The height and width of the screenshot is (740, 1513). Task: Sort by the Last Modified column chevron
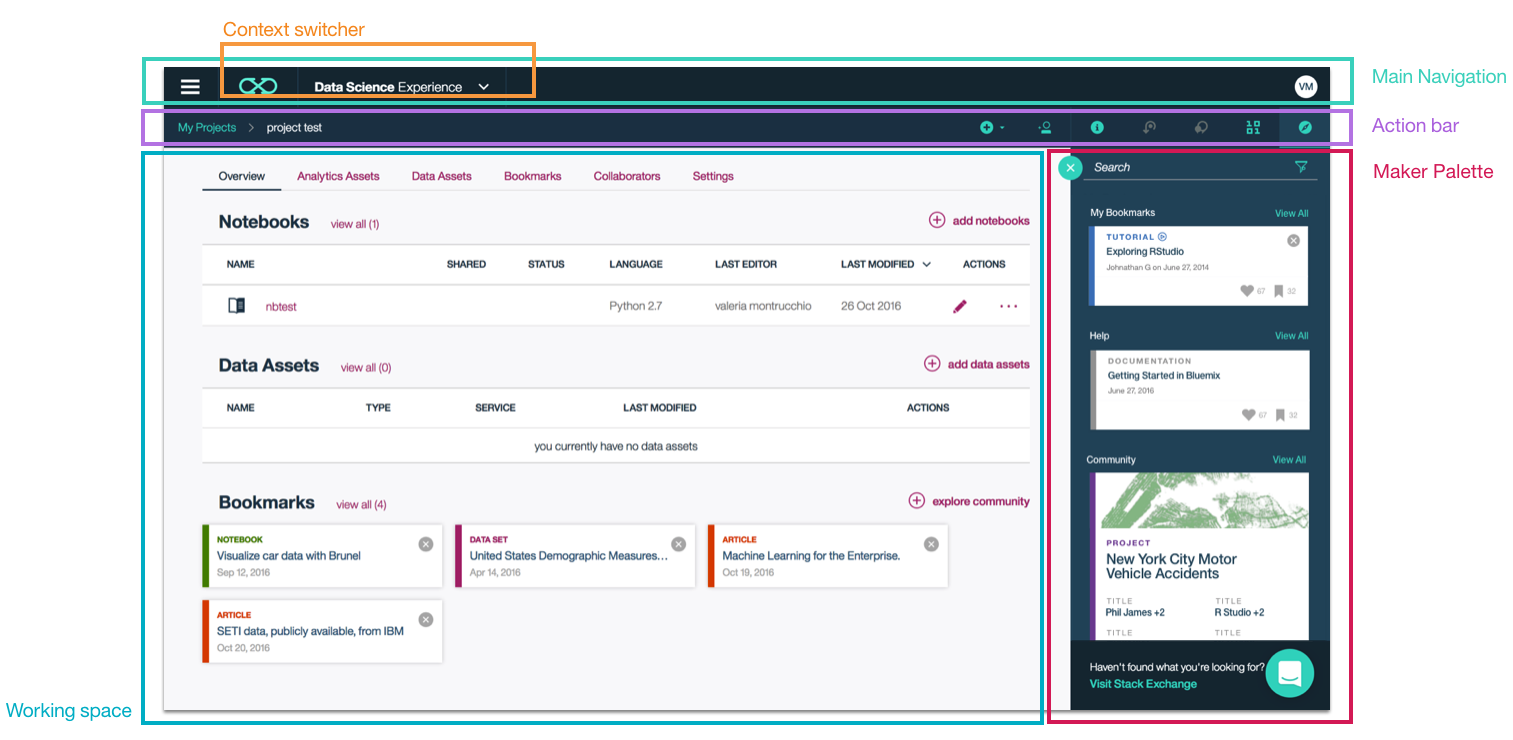coord(926,265)
